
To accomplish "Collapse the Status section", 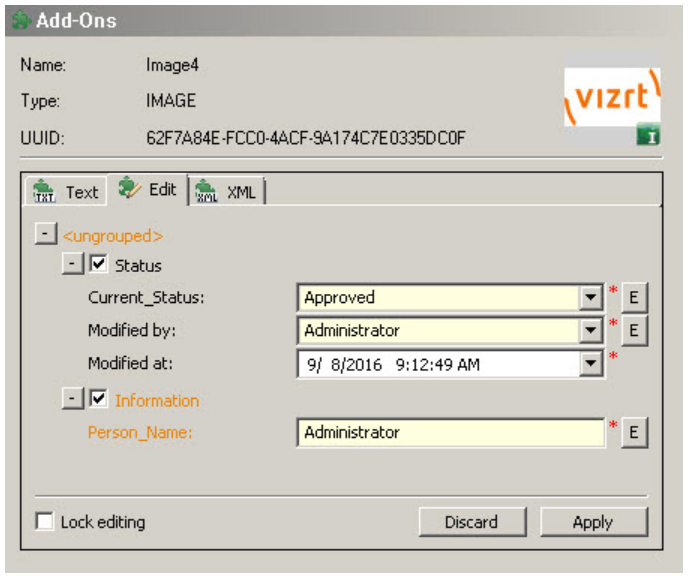I will tap(73, 264).
